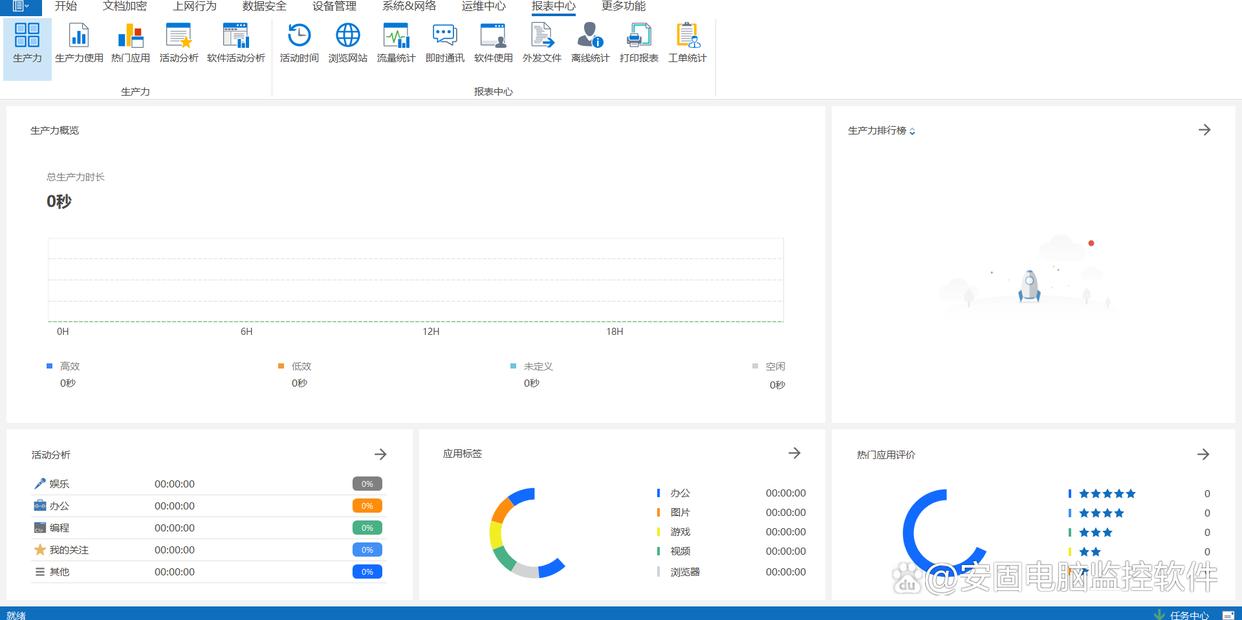
Task: Expand 活动分析 panel details arrow
Action: click(380, 454)
